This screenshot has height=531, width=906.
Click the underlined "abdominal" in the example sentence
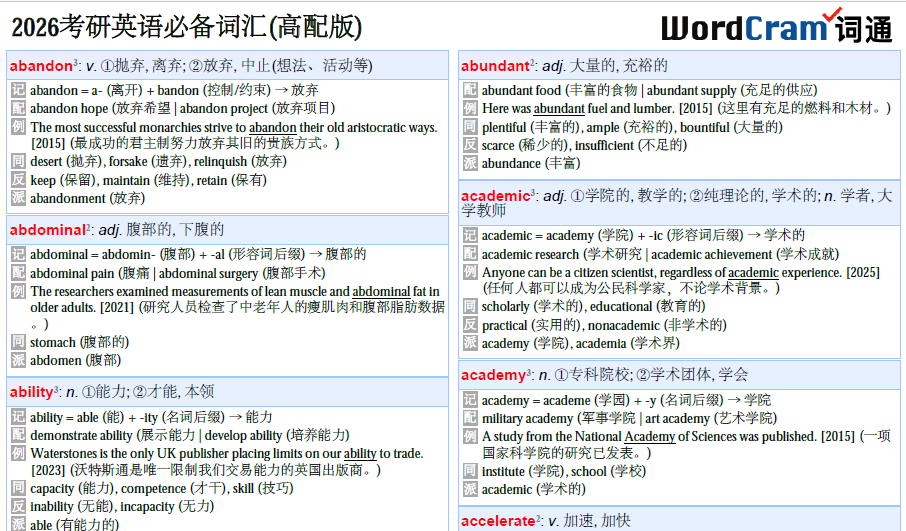tap(382, 291)
